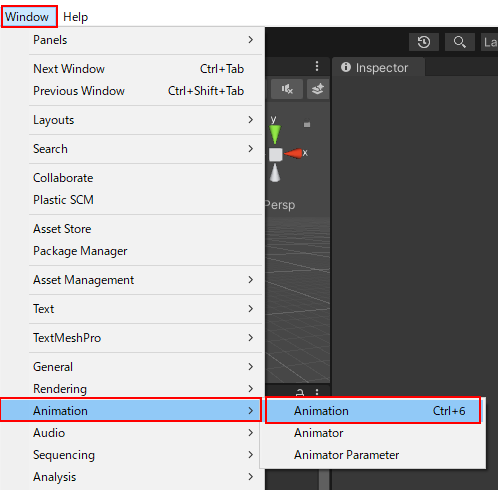498x490 pixels.
Task: Open lower panel three-dot menu
Action: (317, 392)
